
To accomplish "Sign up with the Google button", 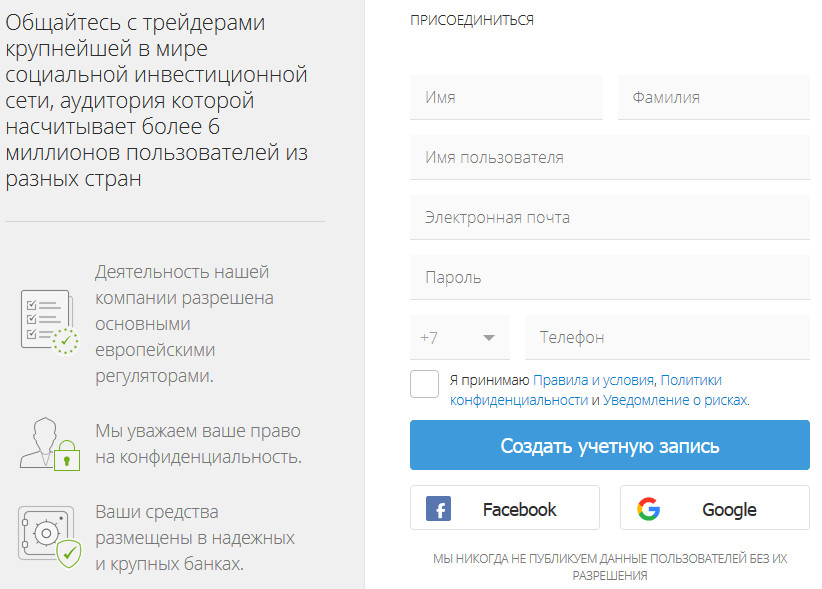I will click(x=714, y=508).
